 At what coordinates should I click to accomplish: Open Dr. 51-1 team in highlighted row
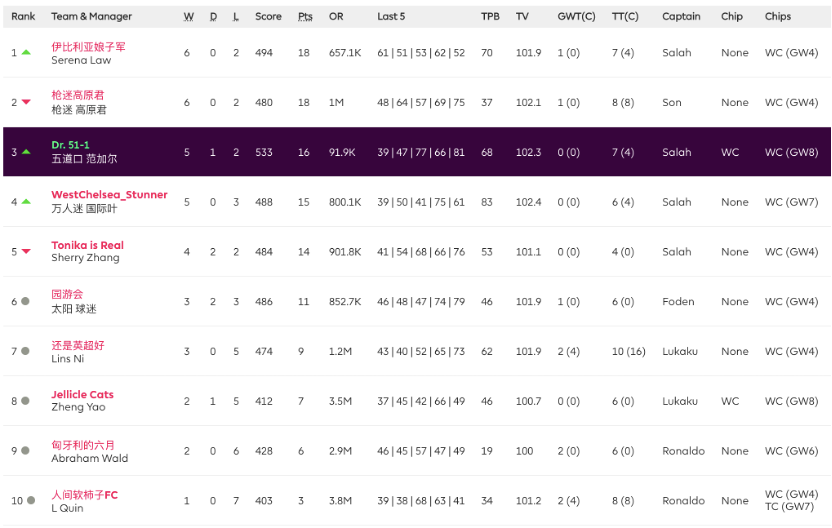[x=70, y=145]
